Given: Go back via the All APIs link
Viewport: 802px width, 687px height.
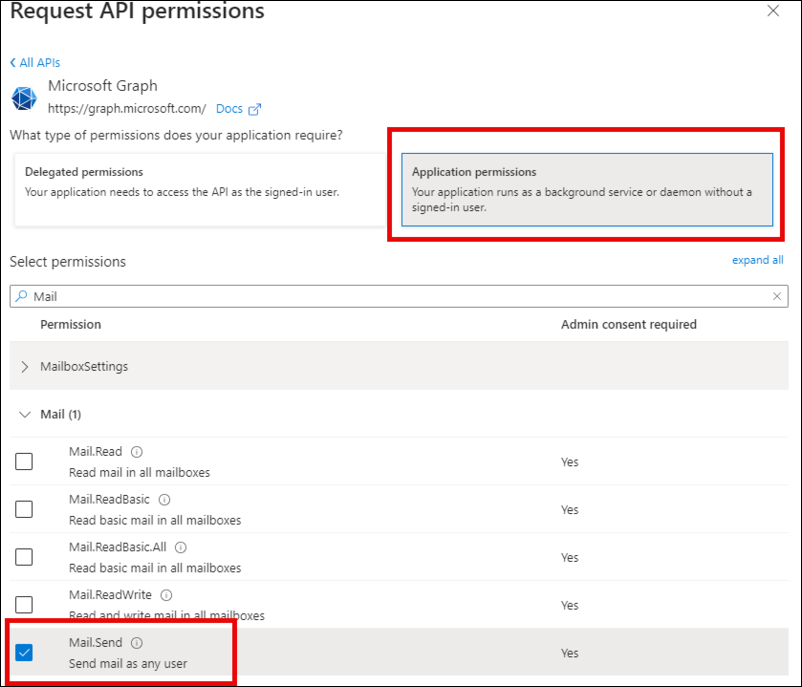Looking at the screenshot, I should [35, 62].
